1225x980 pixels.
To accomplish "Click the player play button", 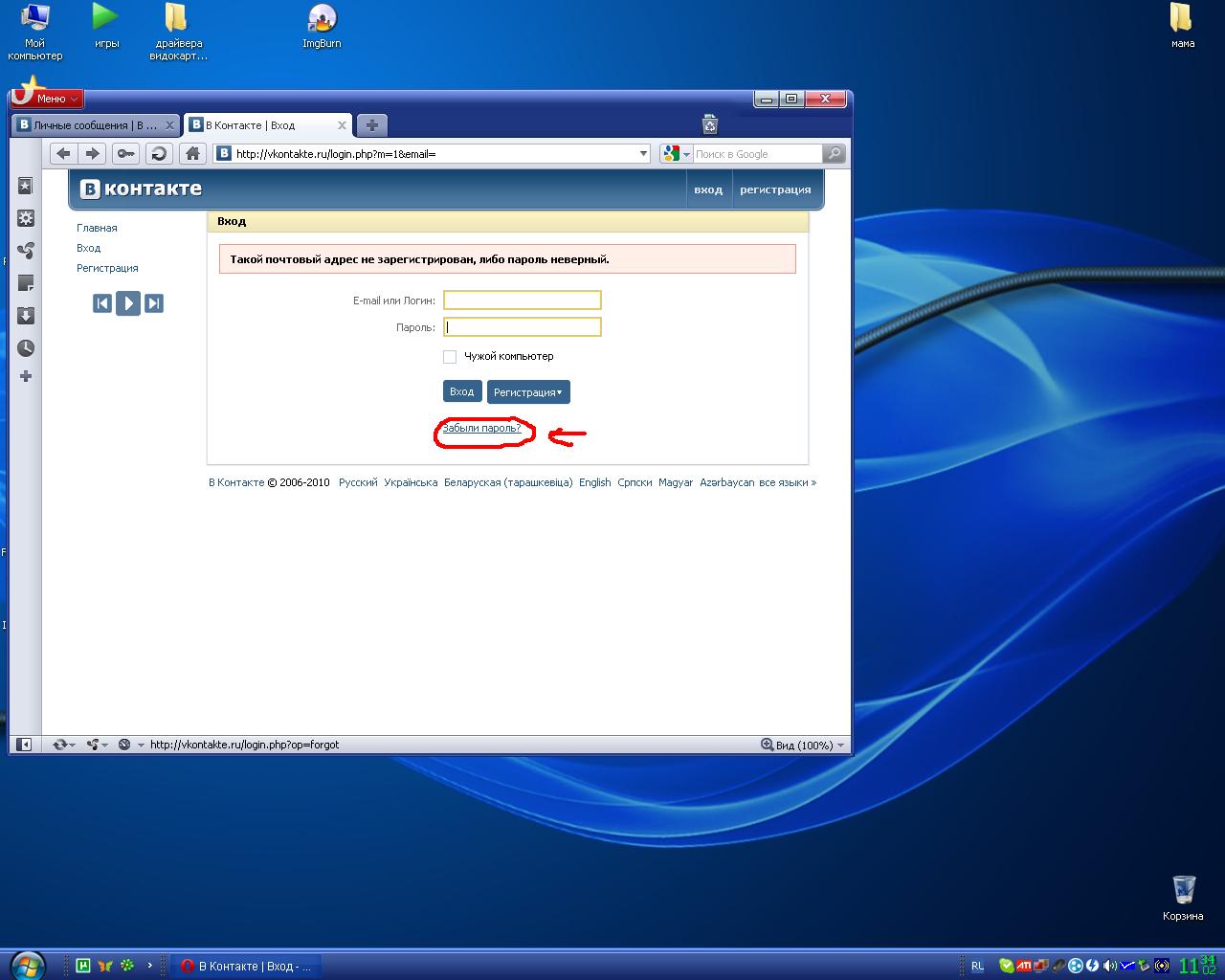I will 128,303.
